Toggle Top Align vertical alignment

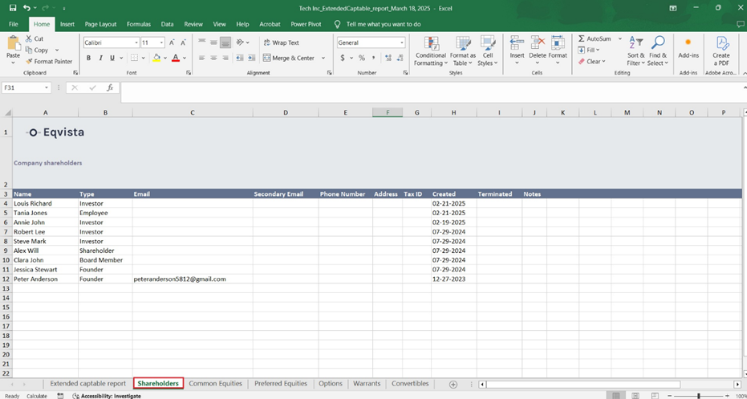(202, 42)
